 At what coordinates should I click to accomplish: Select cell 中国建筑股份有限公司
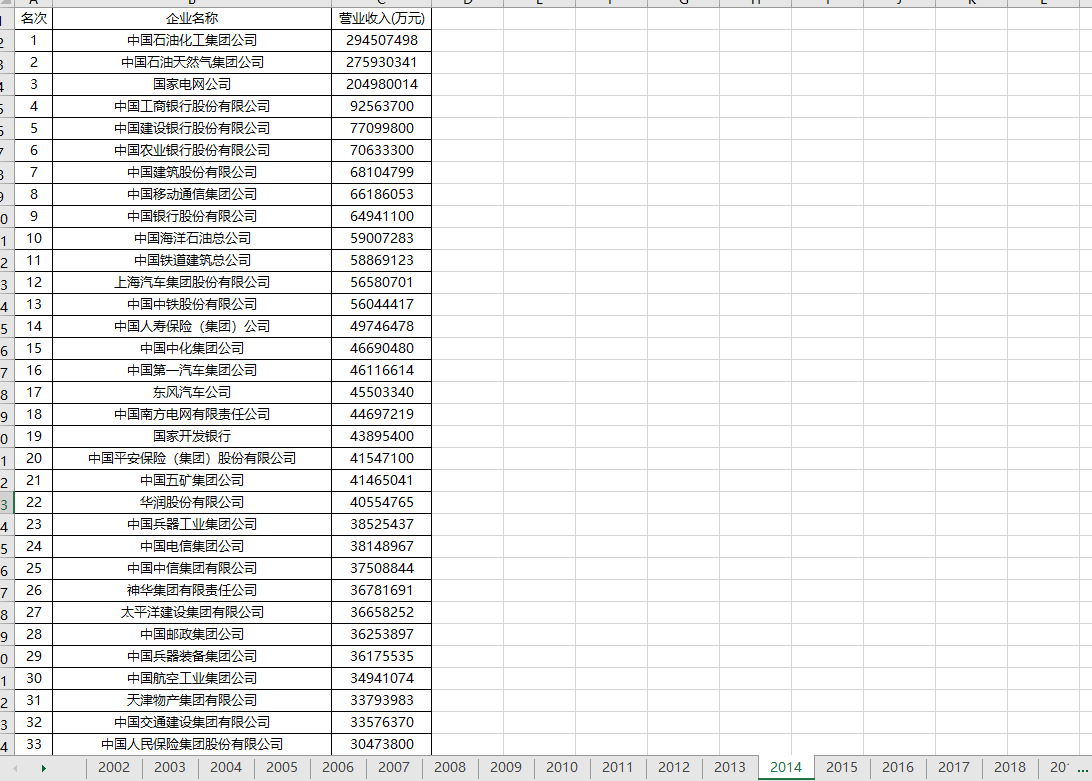pos(192,172)
